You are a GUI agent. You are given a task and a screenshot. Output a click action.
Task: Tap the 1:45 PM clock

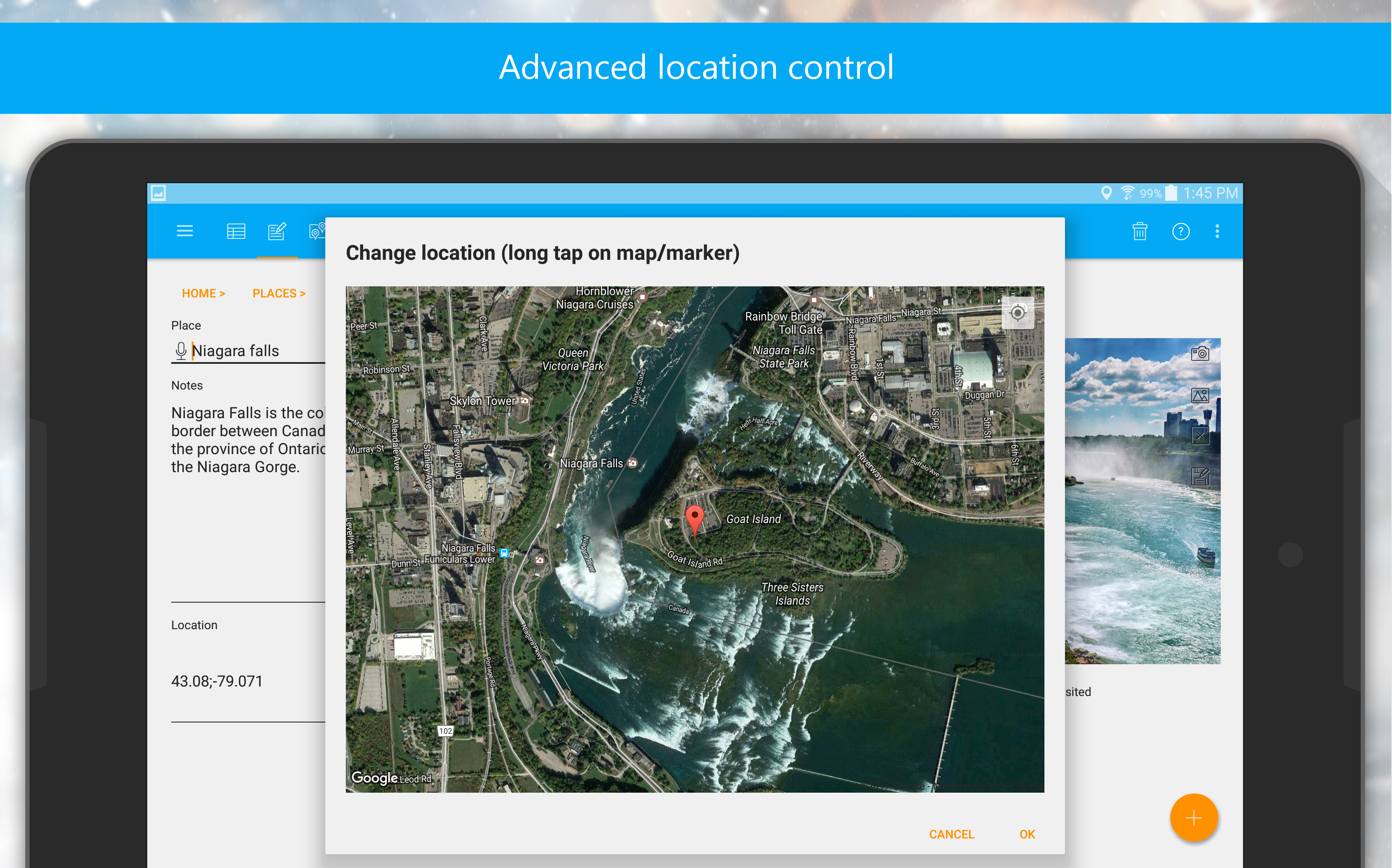[x=1211, y=193]
